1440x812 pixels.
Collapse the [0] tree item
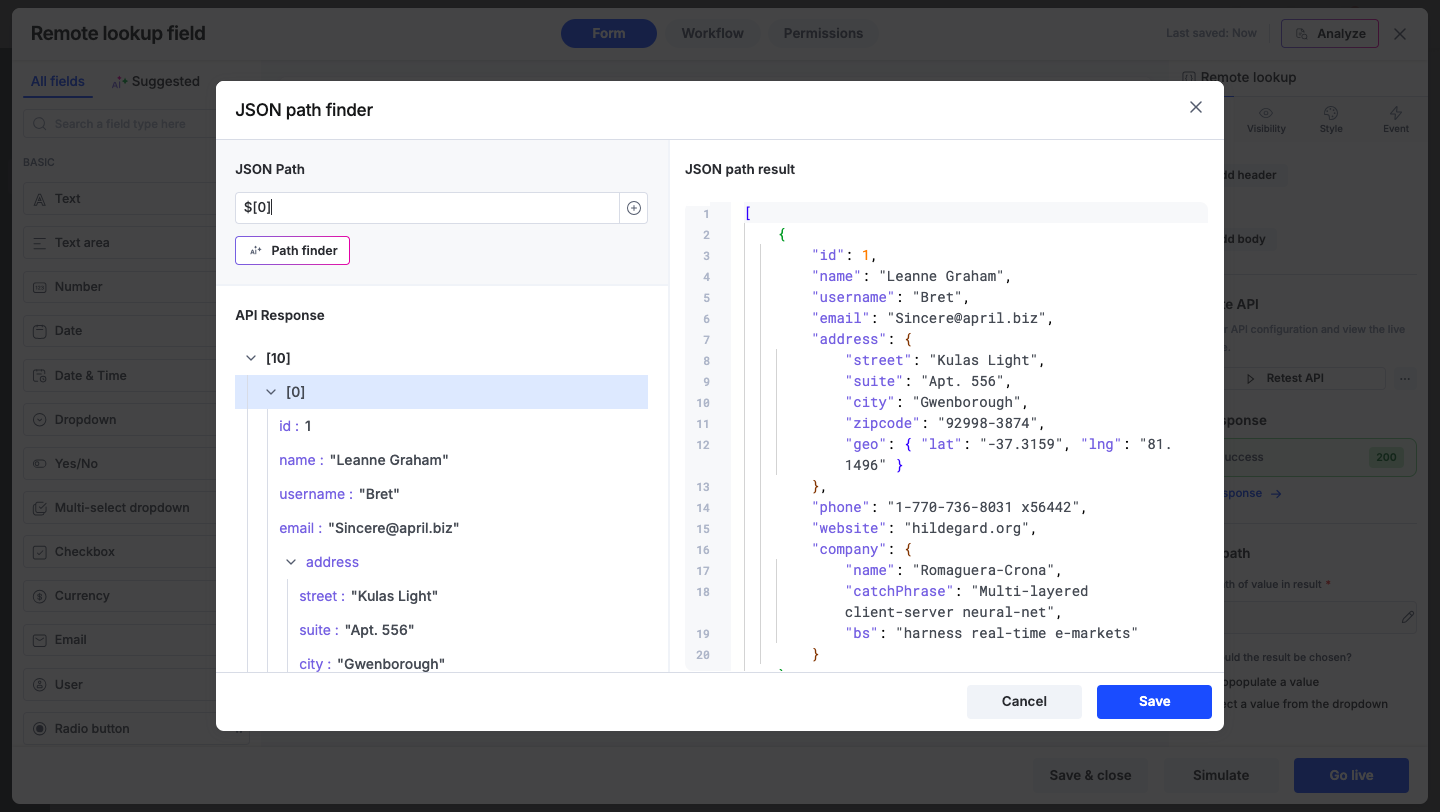270,392
